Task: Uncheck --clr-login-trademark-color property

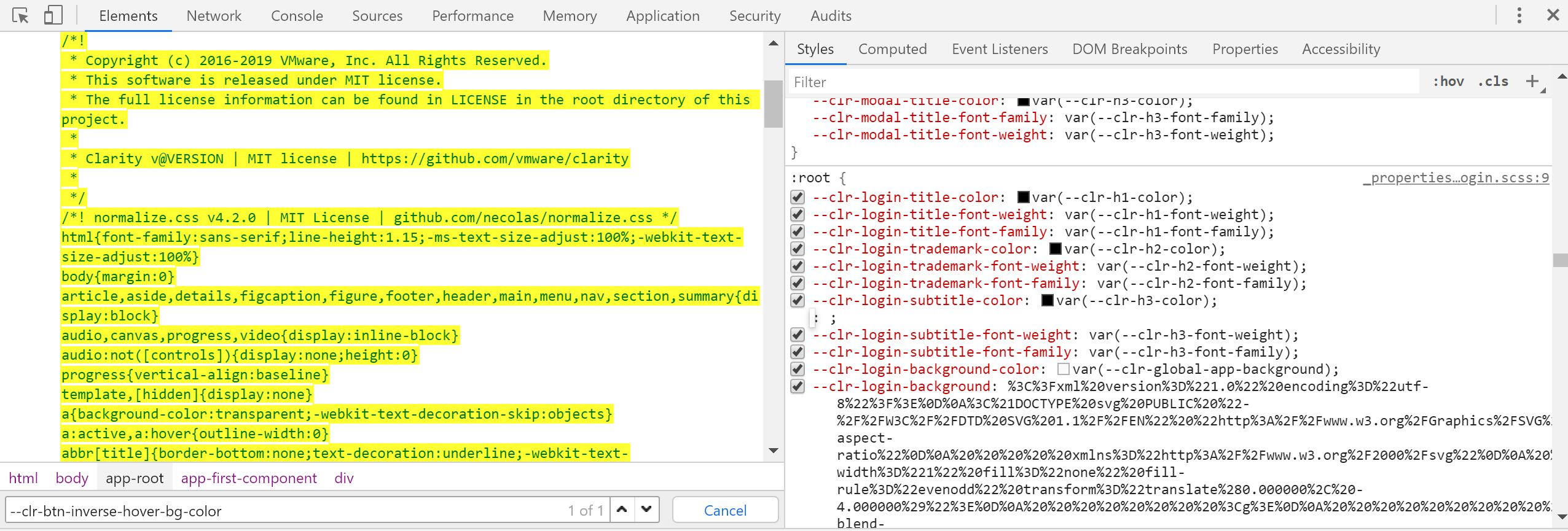Action: [798, 249]
